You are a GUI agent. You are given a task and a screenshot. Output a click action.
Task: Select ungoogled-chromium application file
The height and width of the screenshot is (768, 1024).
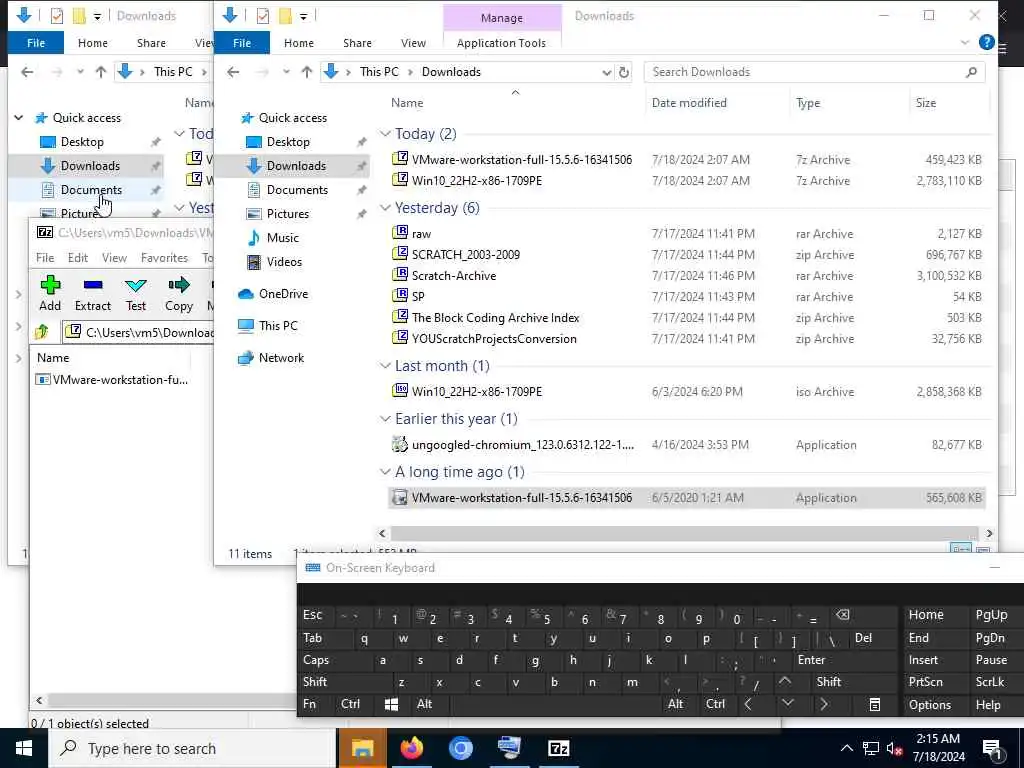point(688,445)
